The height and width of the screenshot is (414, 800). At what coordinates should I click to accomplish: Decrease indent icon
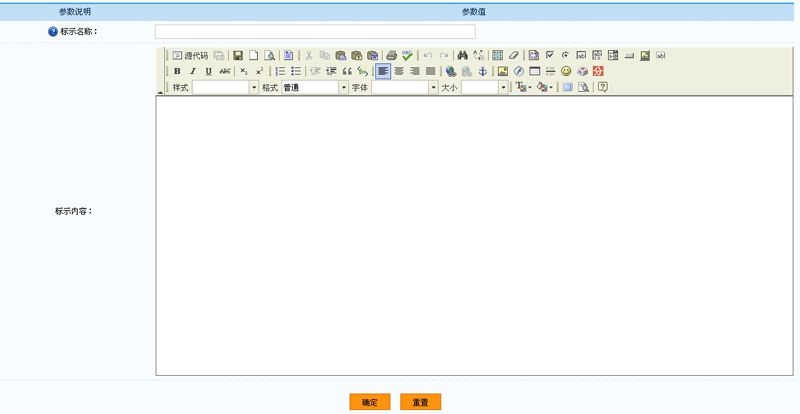315,71
